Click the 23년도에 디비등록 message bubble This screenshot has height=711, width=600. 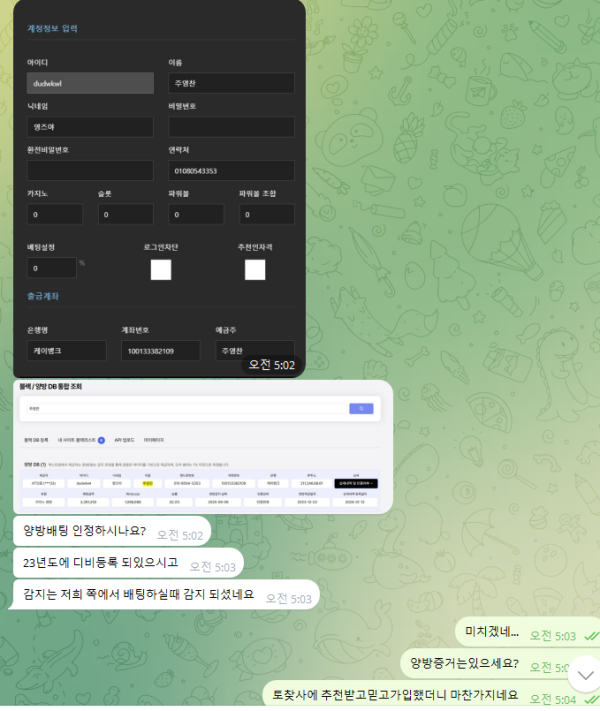pos(100,564)
